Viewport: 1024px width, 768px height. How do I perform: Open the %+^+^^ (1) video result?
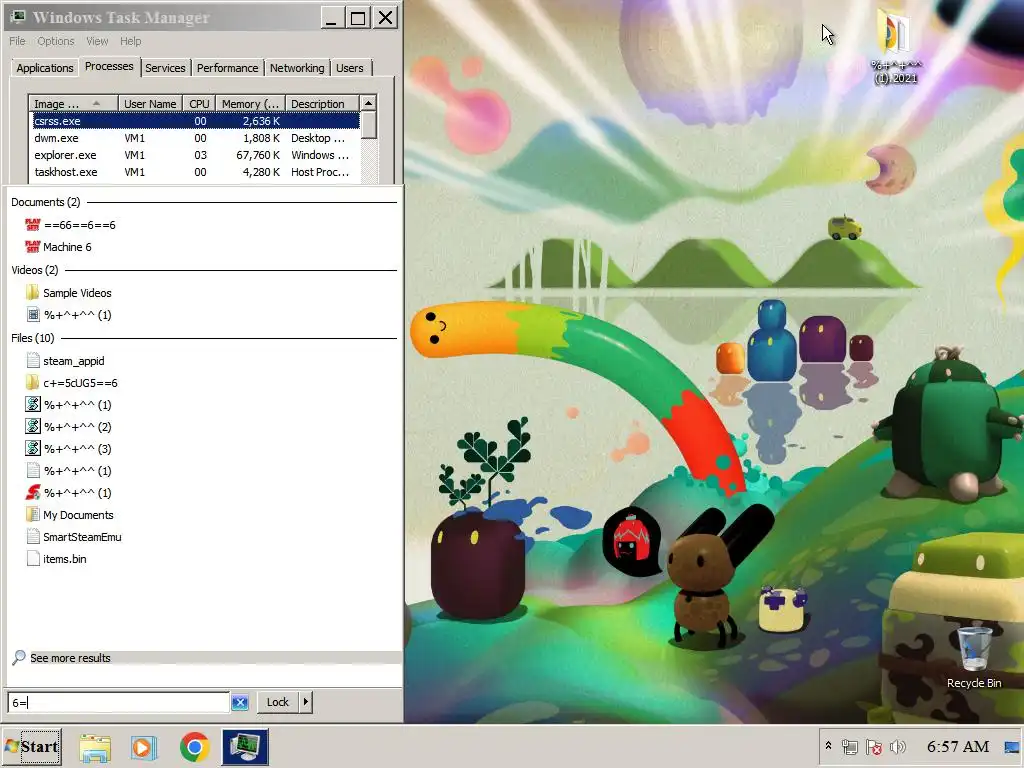pos(69,315)
